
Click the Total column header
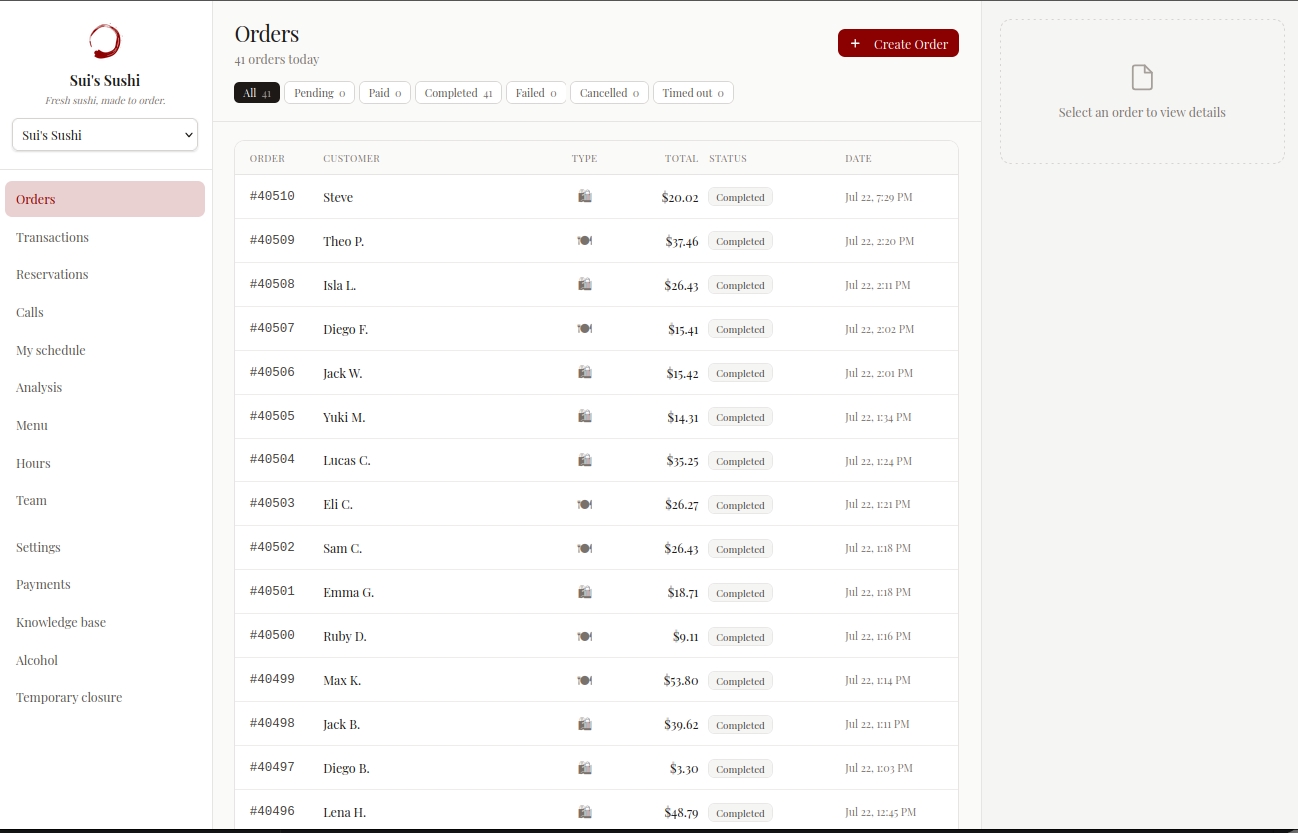[x=682, y=158]
